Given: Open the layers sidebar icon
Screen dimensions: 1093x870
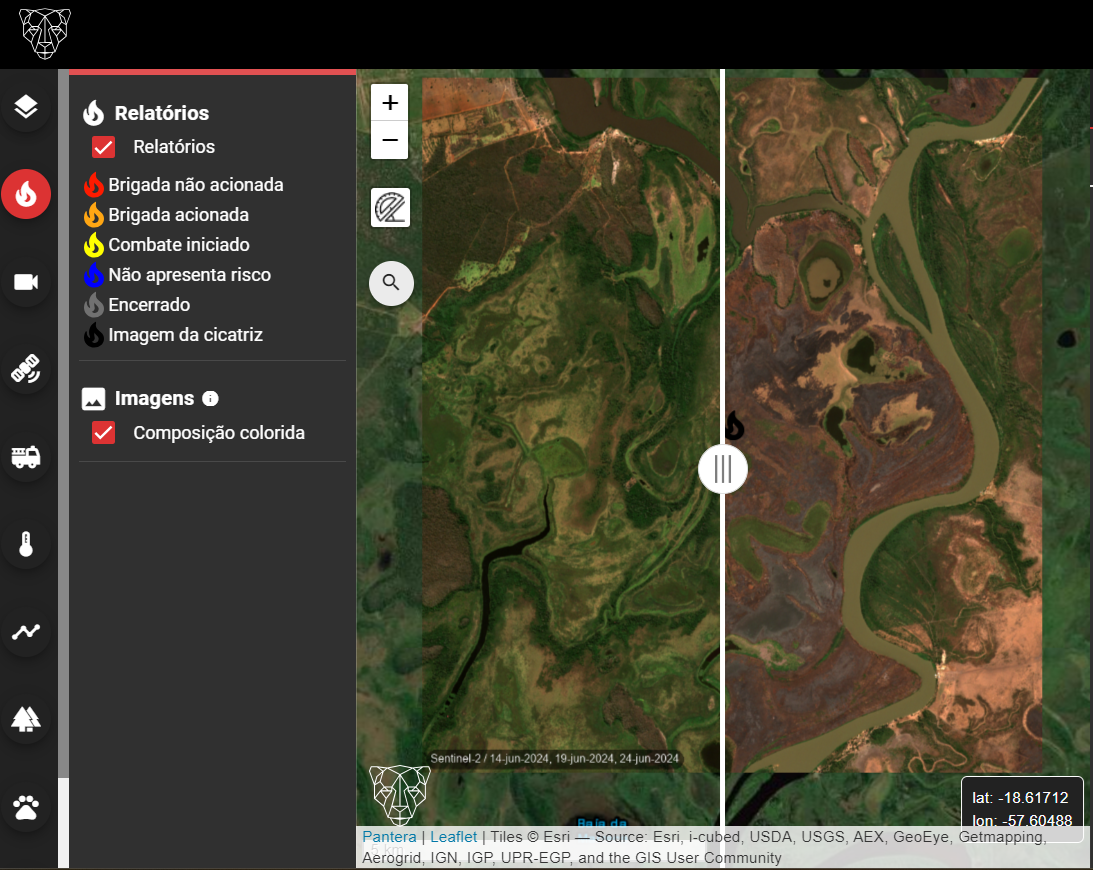Looking at the screenshot, I should coord(26,107).
